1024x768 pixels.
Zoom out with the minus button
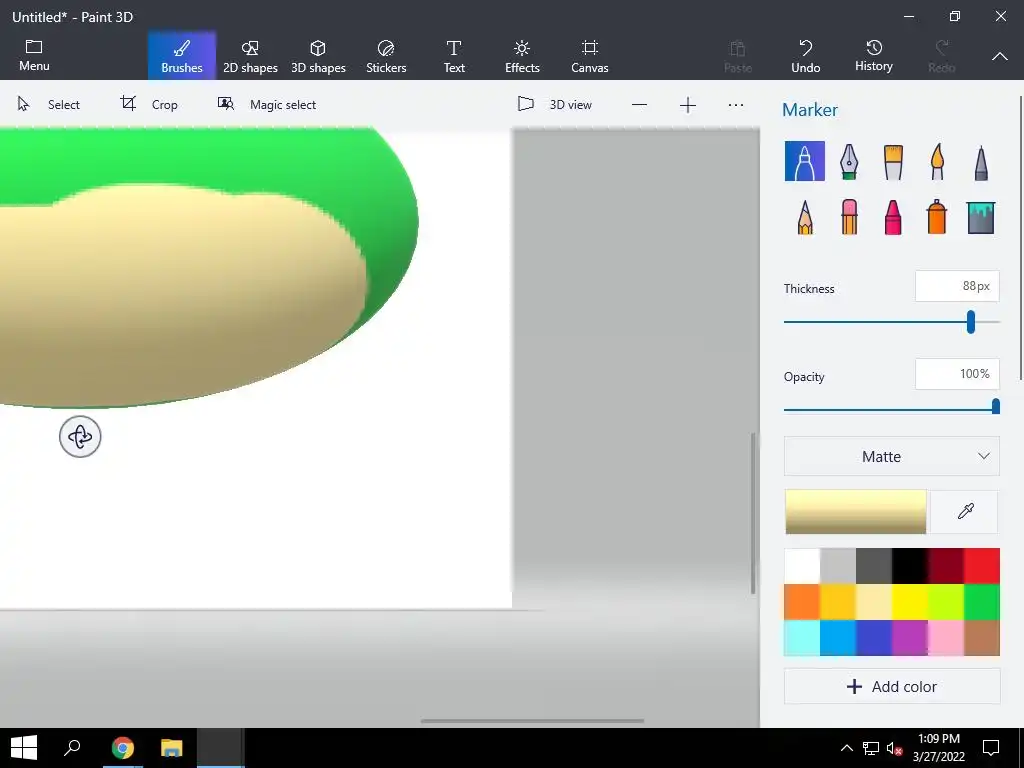point(639,104)
